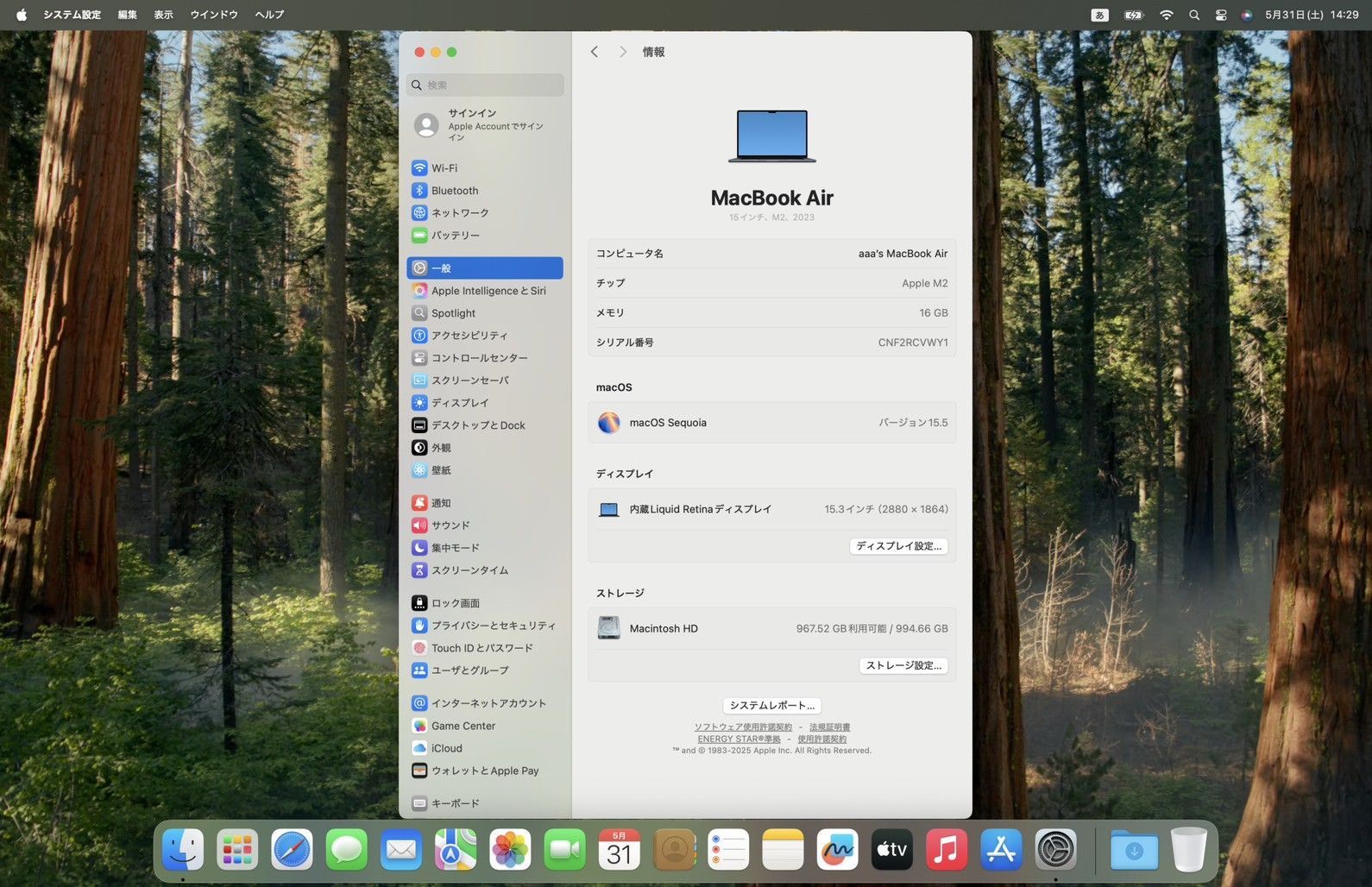Open プライバシーとセキュリティ settings

(x=484, y=626)
